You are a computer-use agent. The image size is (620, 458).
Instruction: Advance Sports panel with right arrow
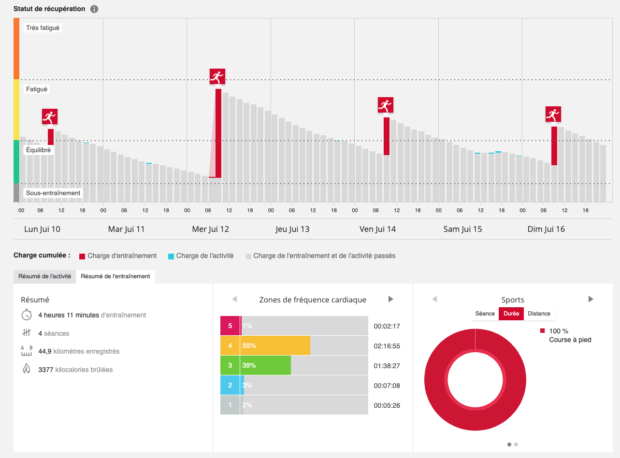pos(591,299)
